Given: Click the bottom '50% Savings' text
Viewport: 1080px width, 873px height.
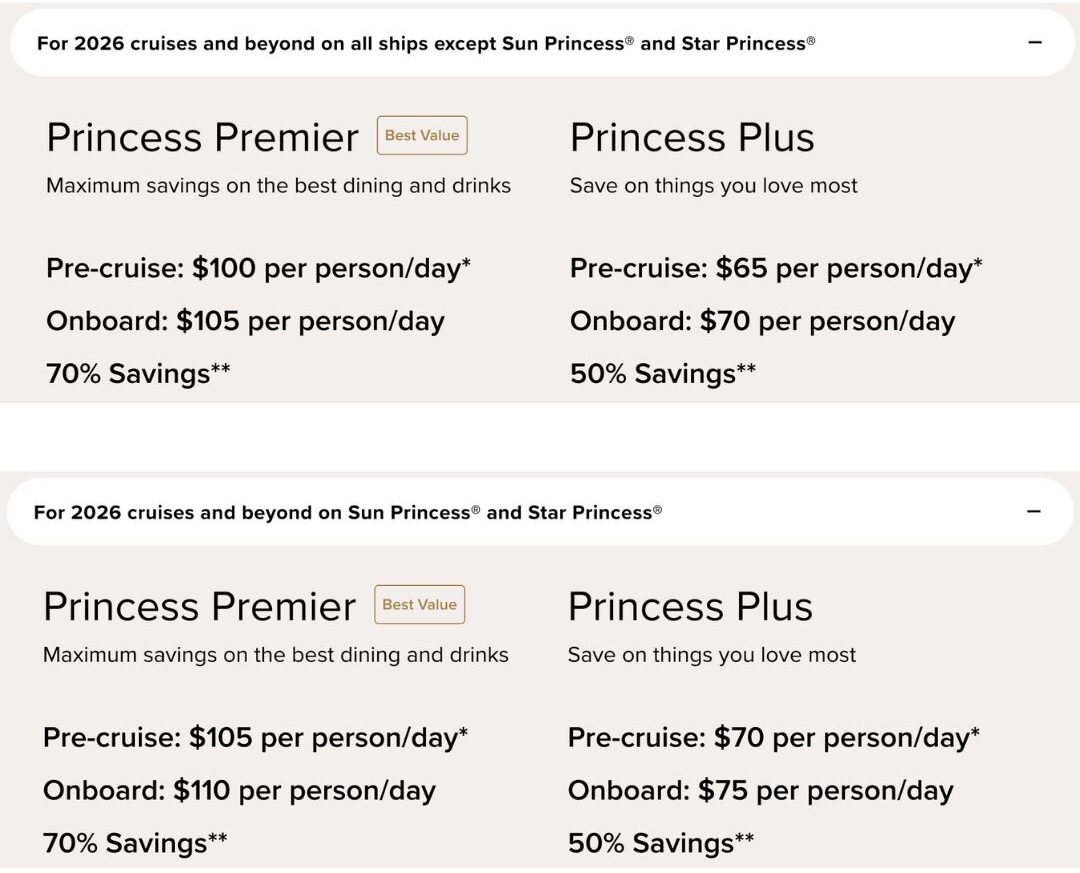Looking at the screenshot, I should pos(661,843).
